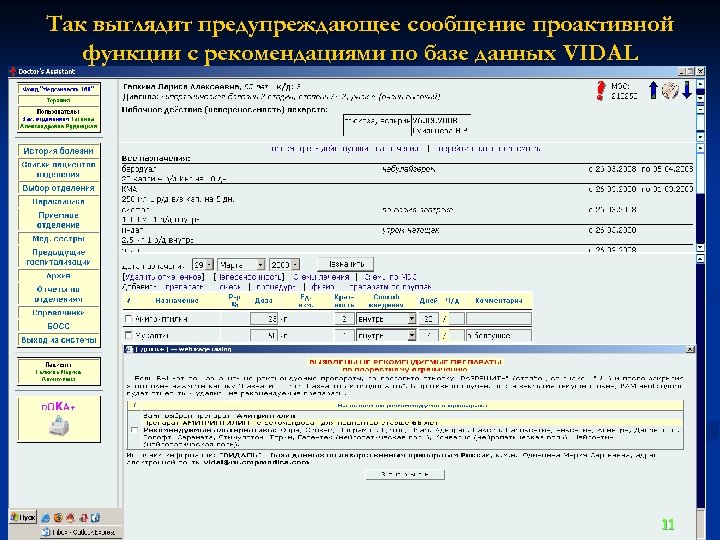Click the printer icon under the pOKA+ label

[x=59, y=425]
